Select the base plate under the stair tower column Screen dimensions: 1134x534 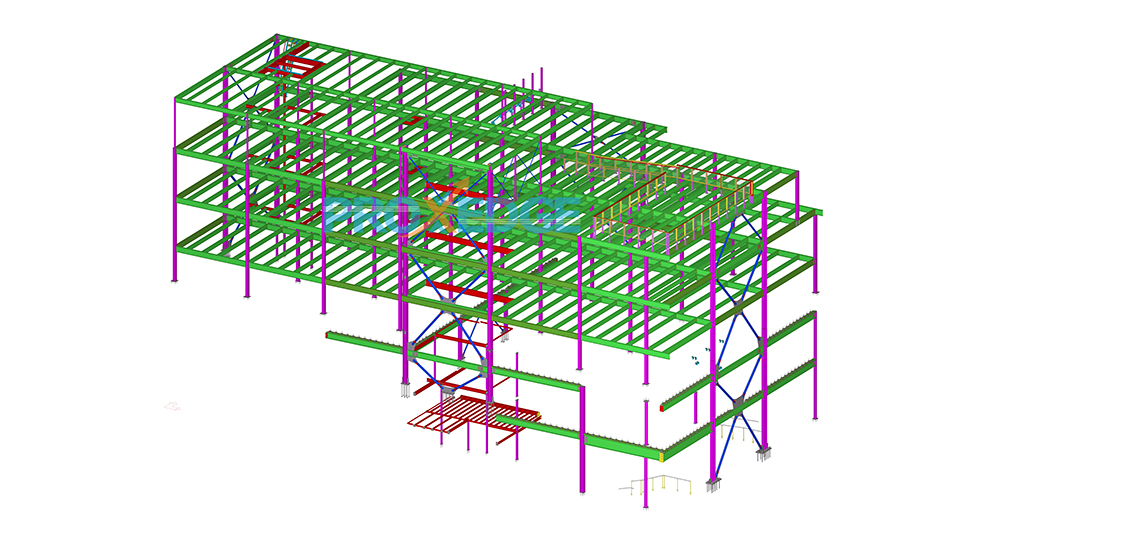pos(405,390)
